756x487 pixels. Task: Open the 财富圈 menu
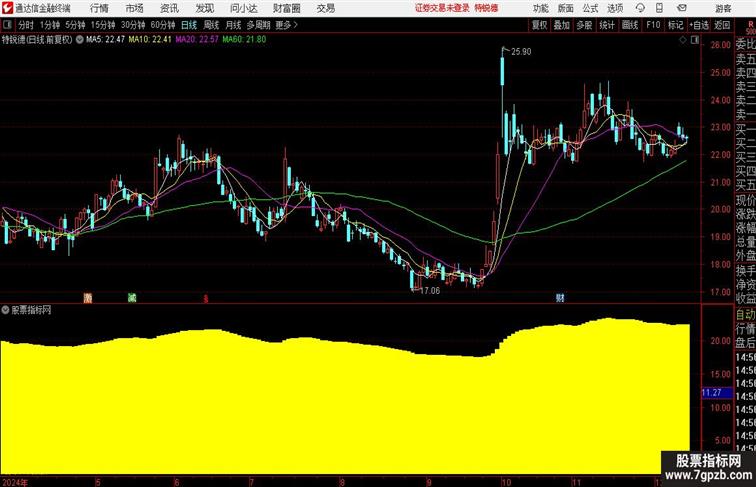pyautogui.click(x=286, y=8)
